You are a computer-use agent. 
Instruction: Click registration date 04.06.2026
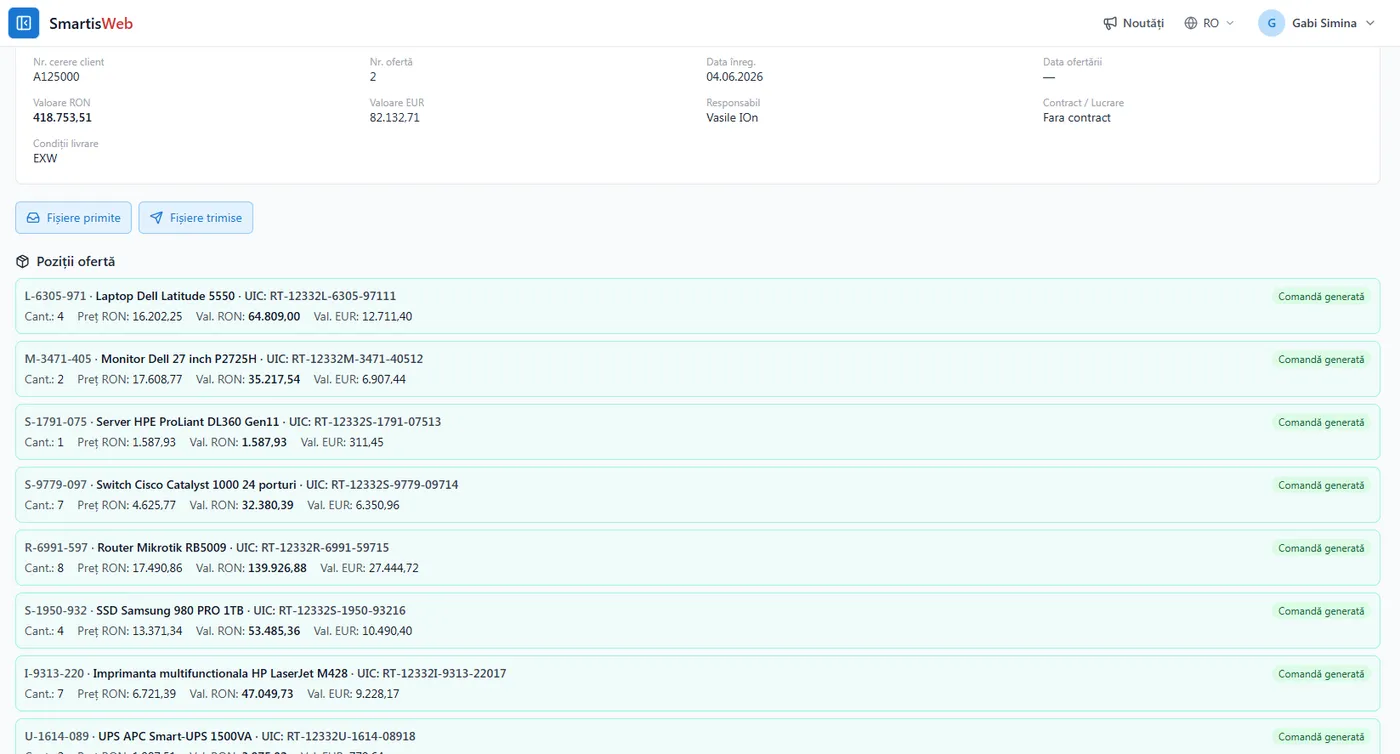coord(735,77)
